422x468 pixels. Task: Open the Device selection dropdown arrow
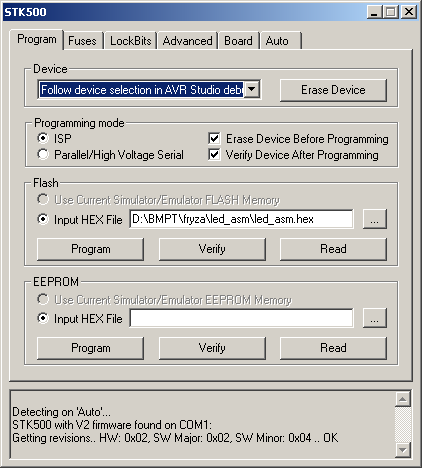point(252,89)
